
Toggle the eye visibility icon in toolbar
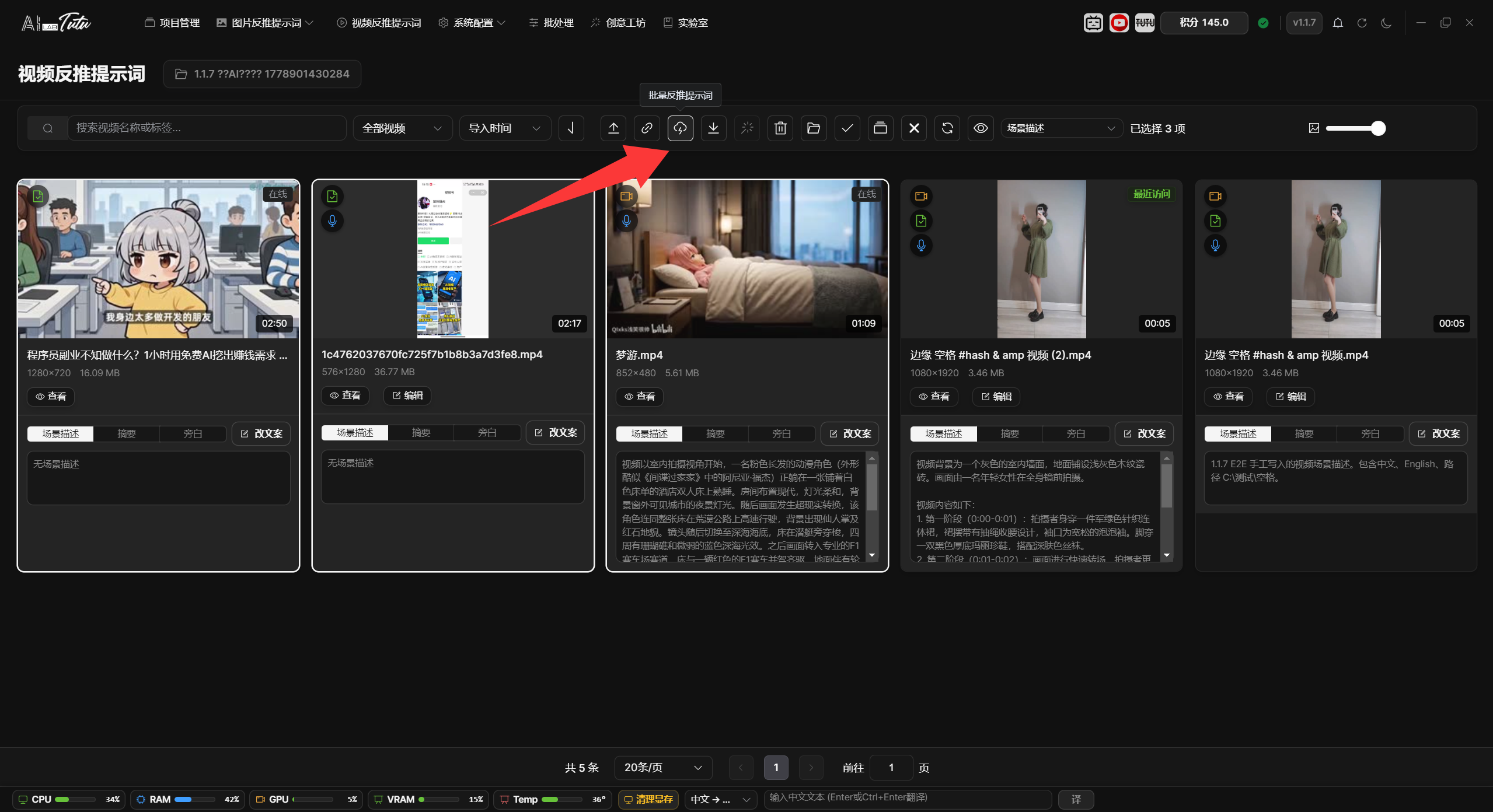(981, 128)
